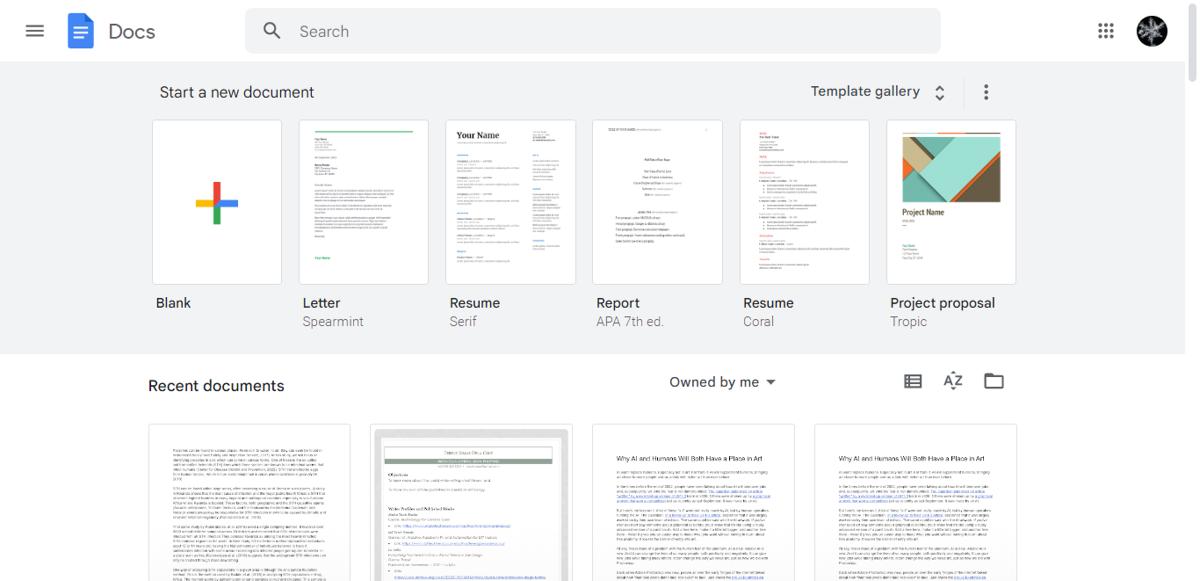Click inside the Search field
This screenshot has height=581, width=1200.
(x=500, y=31)
